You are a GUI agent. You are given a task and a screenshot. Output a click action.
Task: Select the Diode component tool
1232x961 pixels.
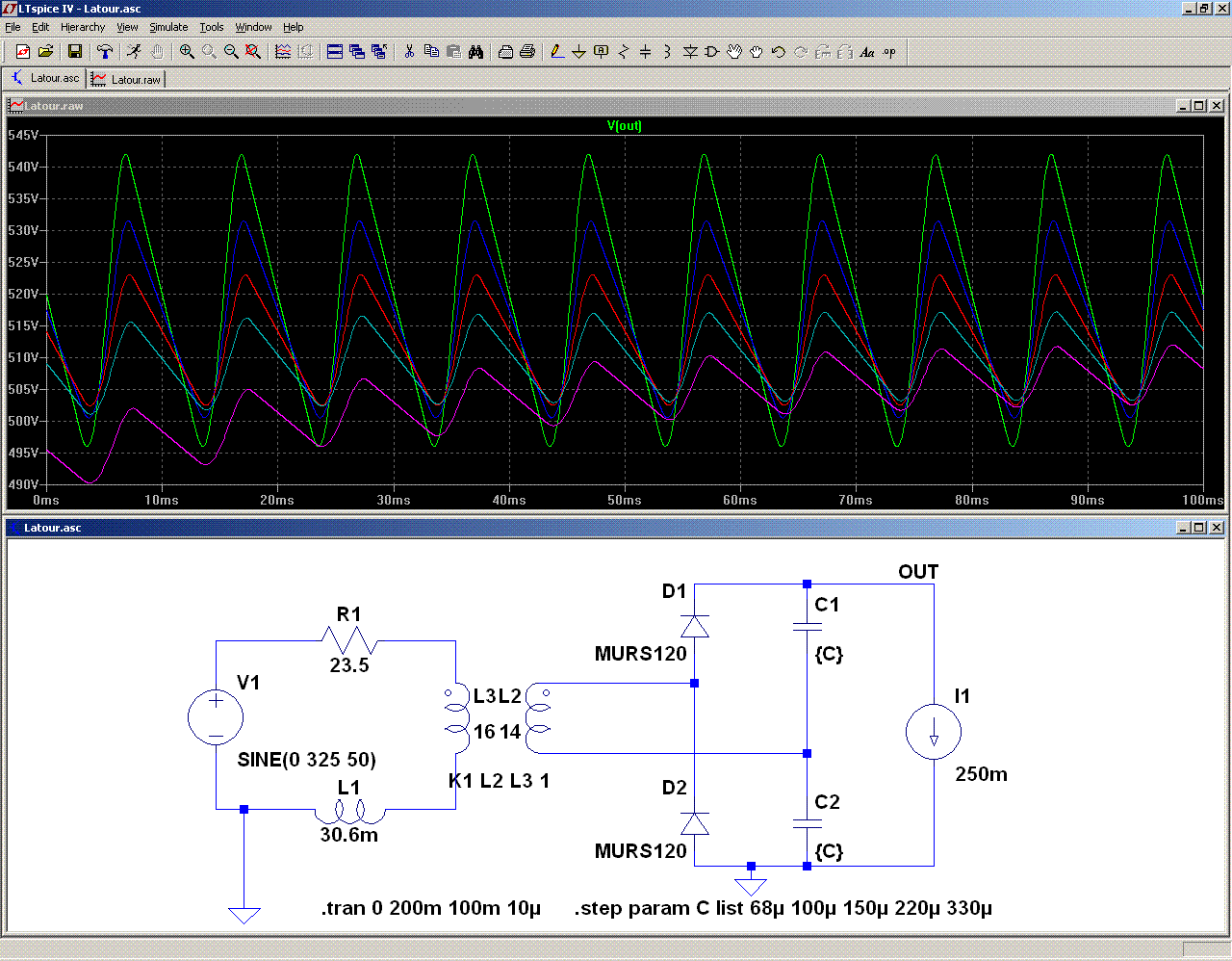[x=690, y=52]
